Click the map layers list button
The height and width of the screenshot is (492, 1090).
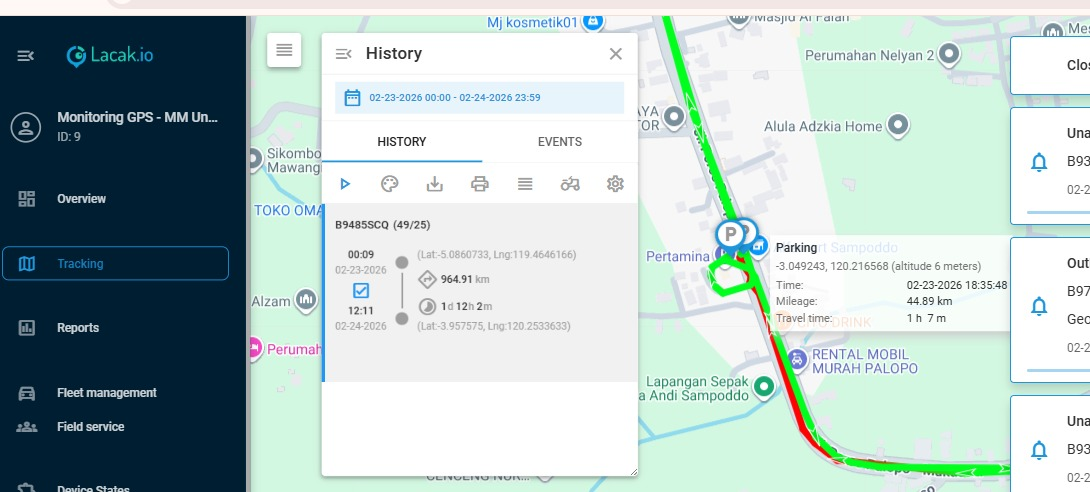(284, 50)
